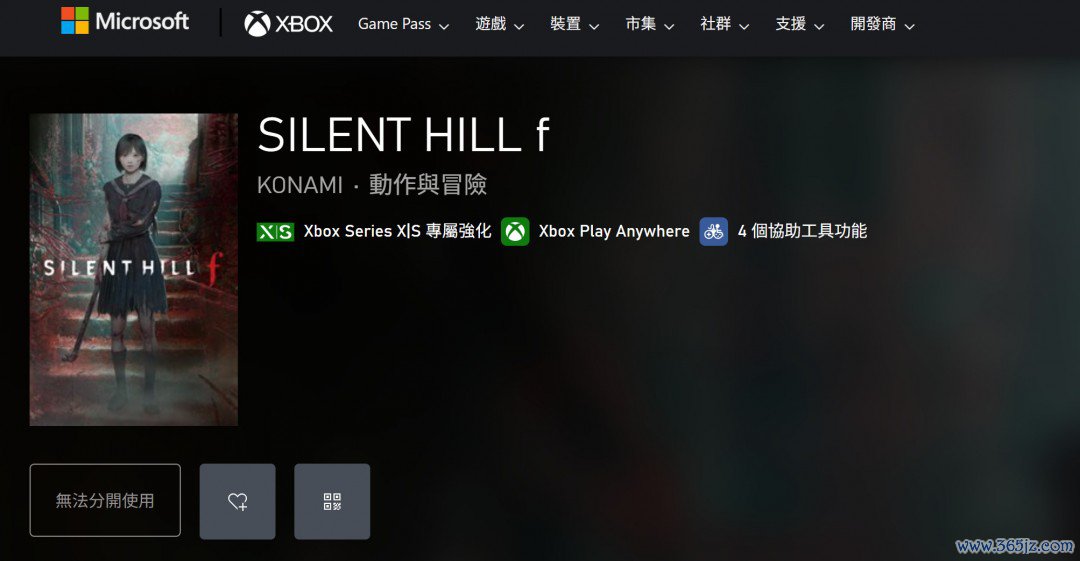Open the blue accessibility features icon
Screen dimensions: 1080x561
pos(714,232)
